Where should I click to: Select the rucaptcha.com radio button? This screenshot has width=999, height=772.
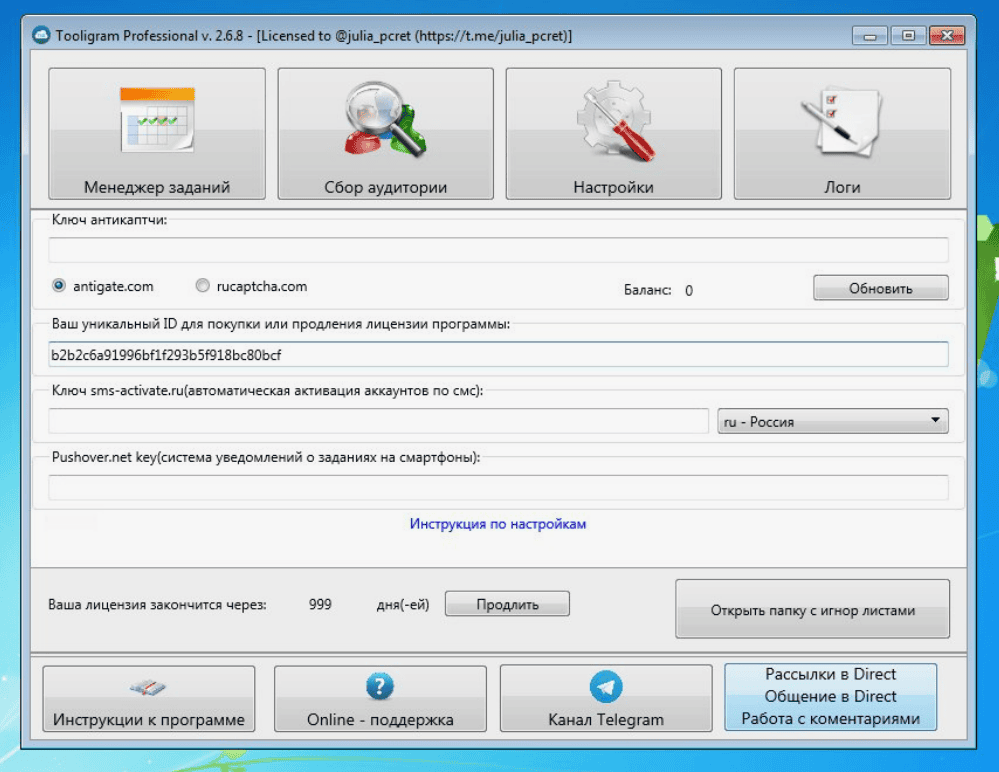coord(203,285)
